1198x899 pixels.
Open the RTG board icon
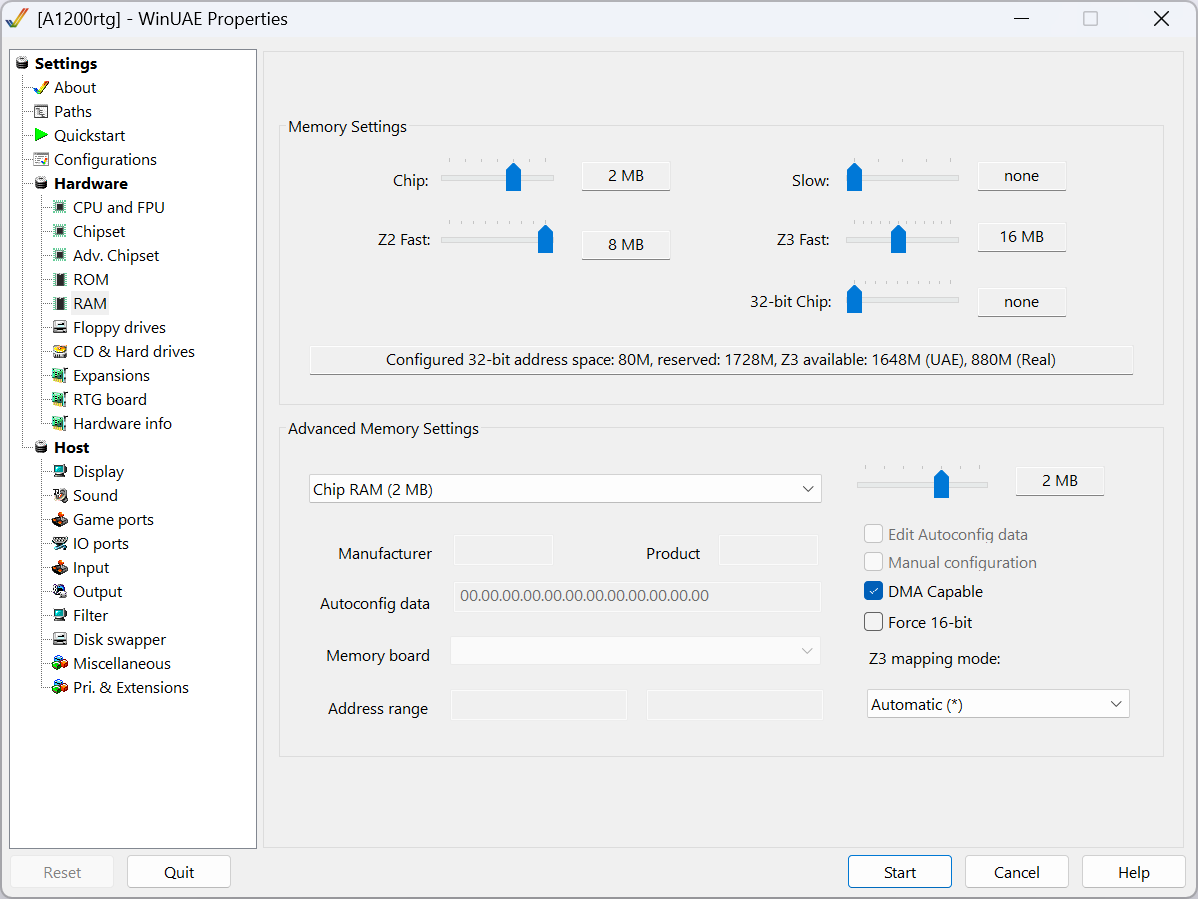[60, 399]
